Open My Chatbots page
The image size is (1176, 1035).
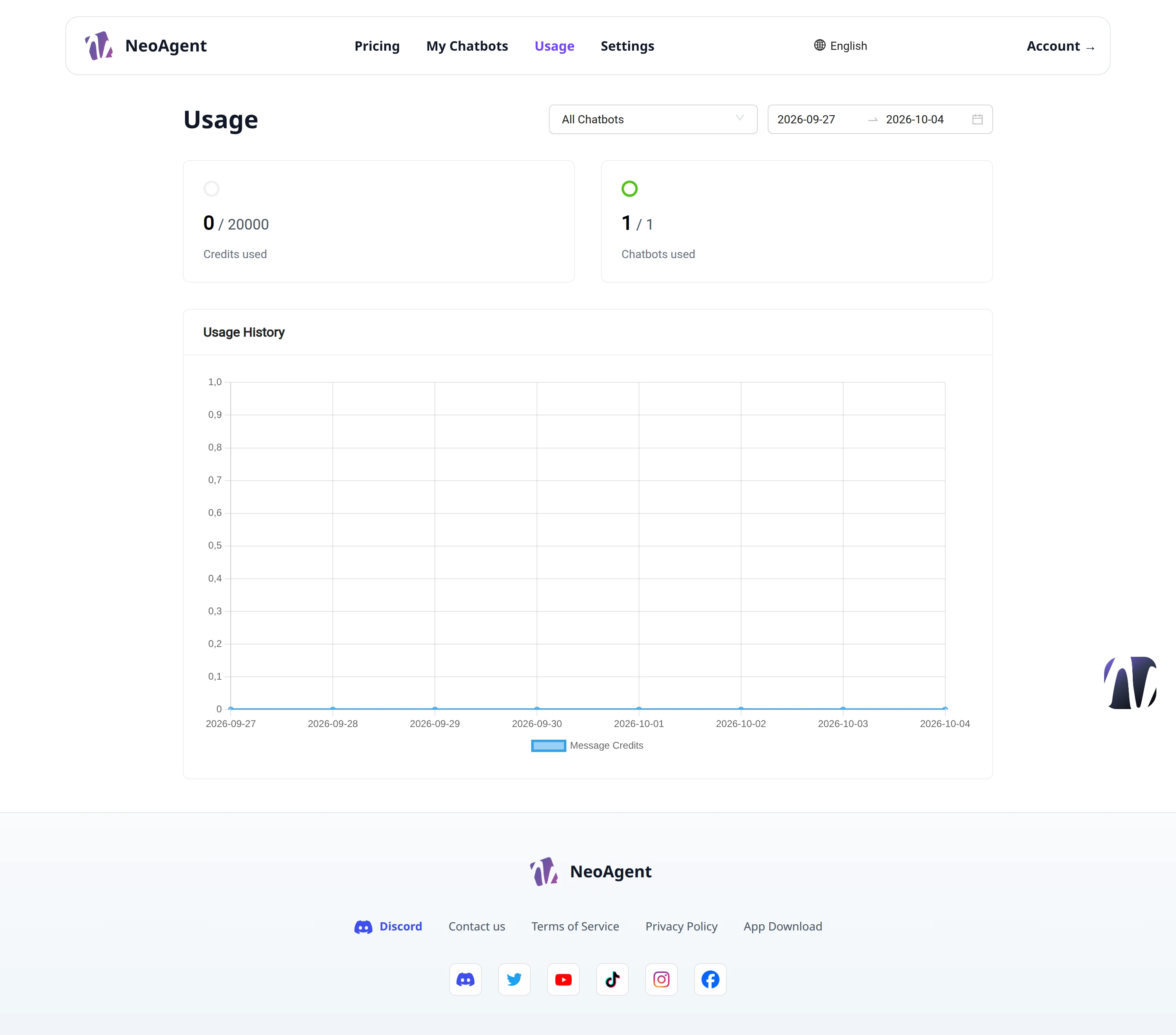(x=467, y=46)
